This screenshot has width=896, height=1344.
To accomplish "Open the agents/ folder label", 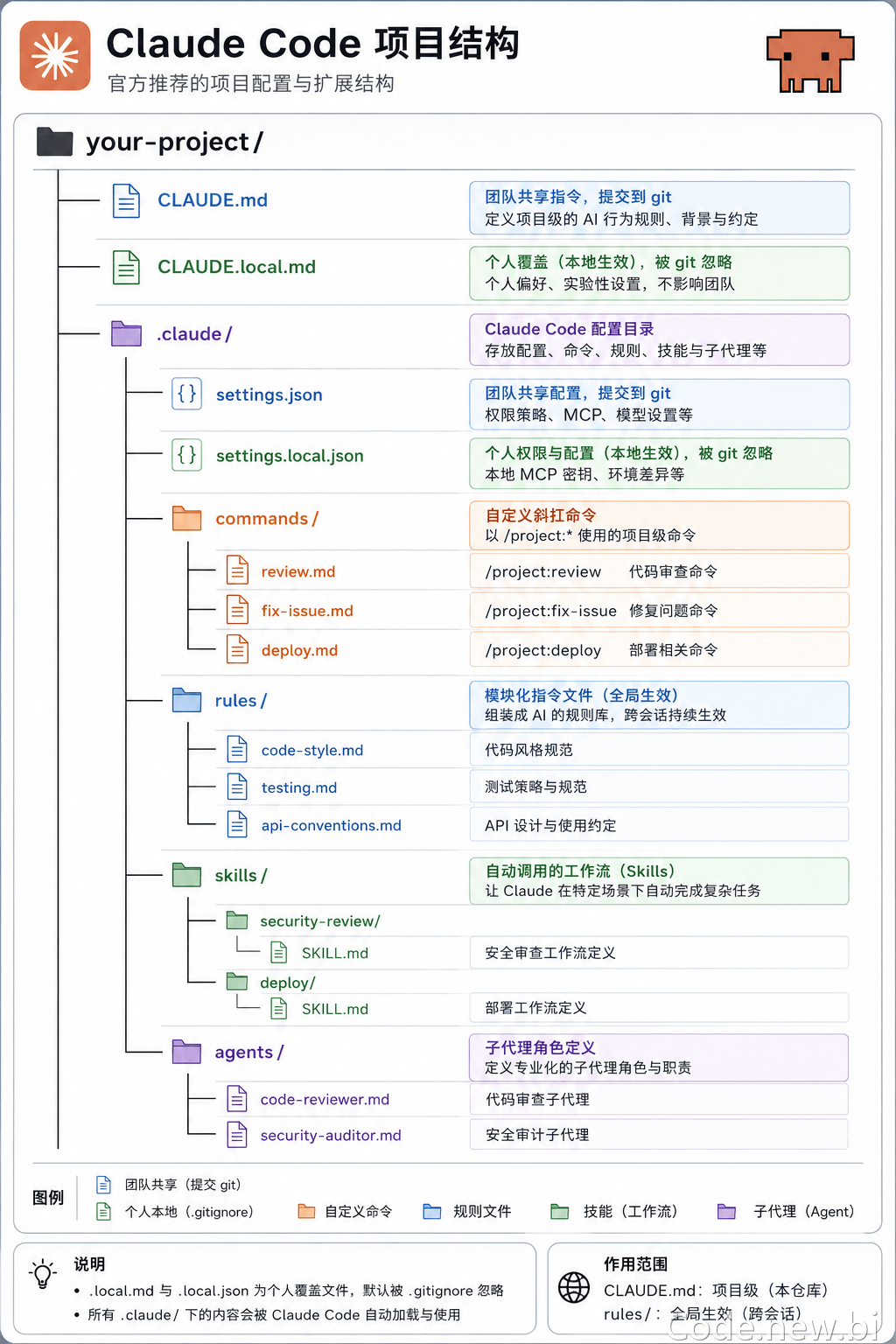I will coord(249,1053).
